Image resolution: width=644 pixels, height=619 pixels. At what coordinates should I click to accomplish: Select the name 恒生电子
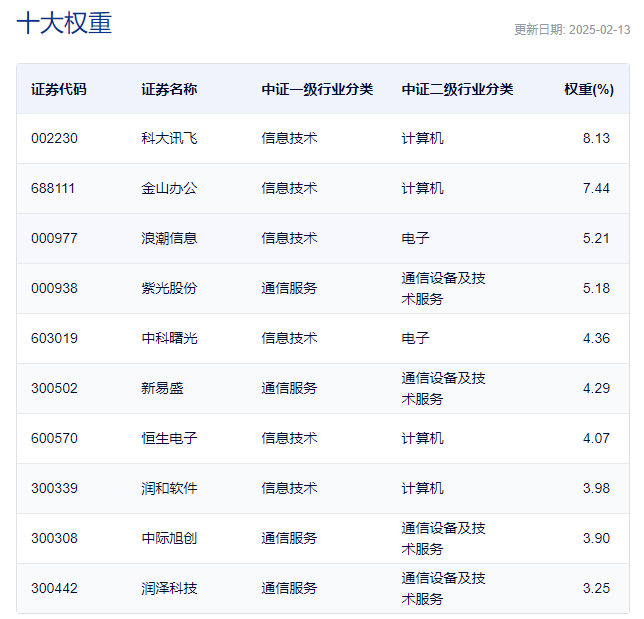pyautogui.click(x=169, y=438)
